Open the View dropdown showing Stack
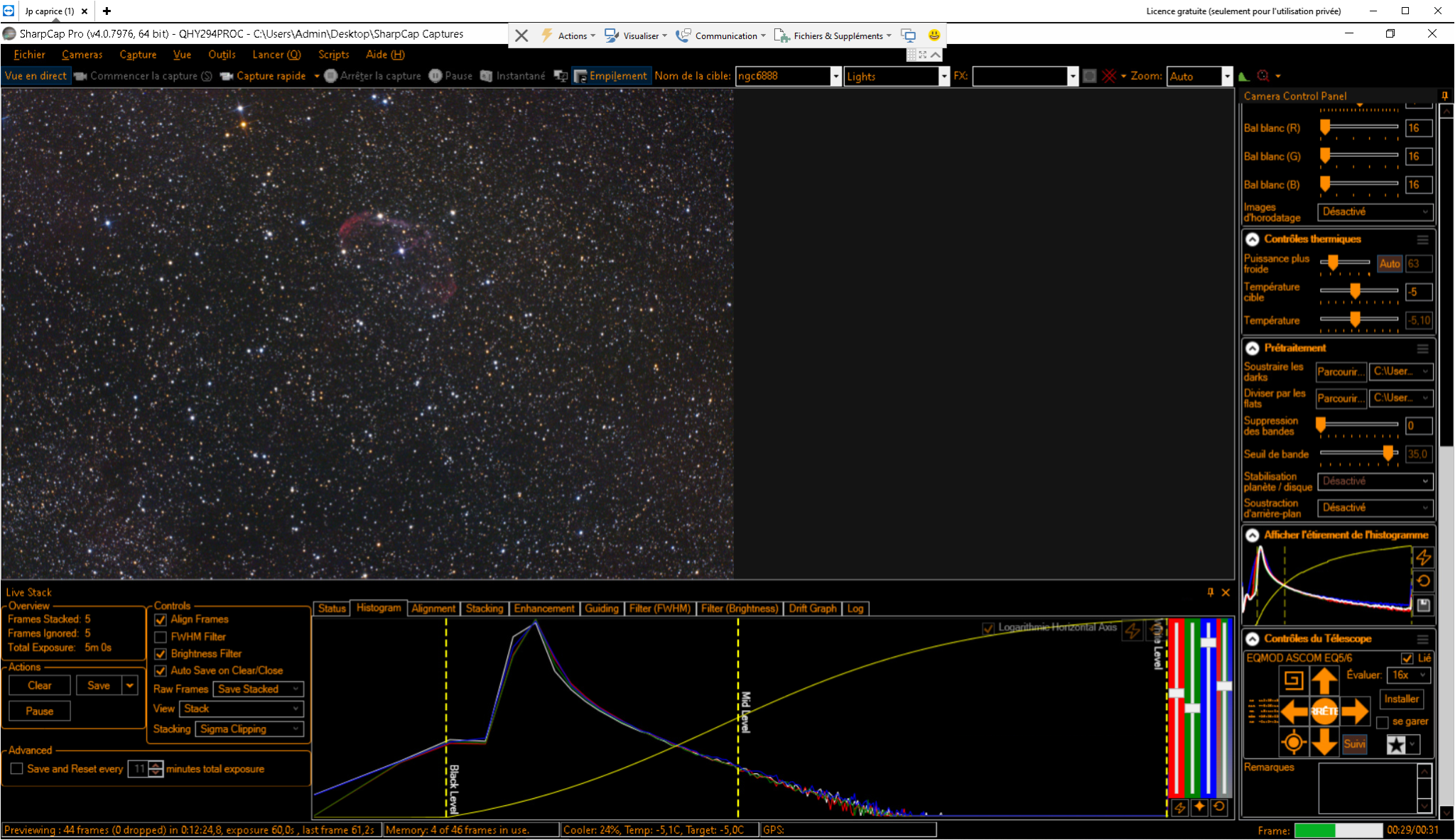The height and width of the screenshot is (840, 1455). tap(241, 709)
